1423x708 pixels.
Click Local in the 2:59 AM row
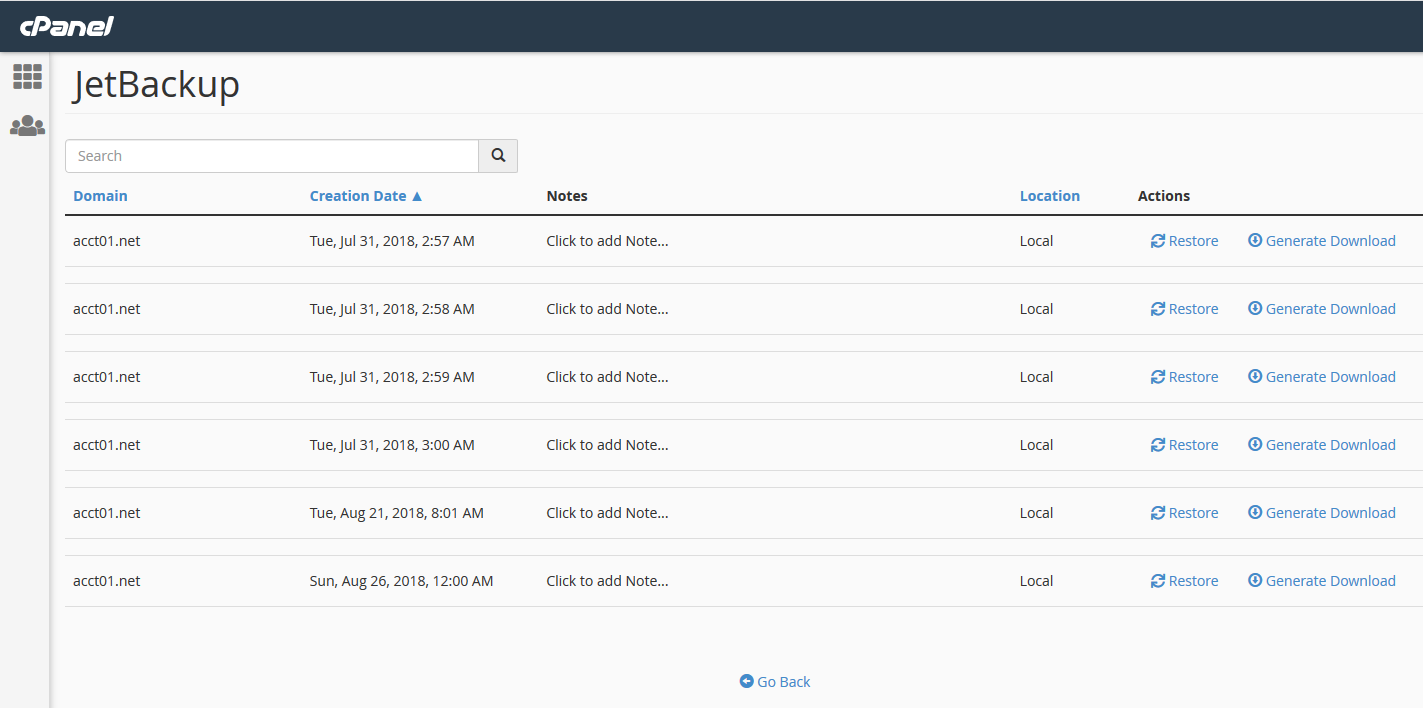coord(1037,377)
